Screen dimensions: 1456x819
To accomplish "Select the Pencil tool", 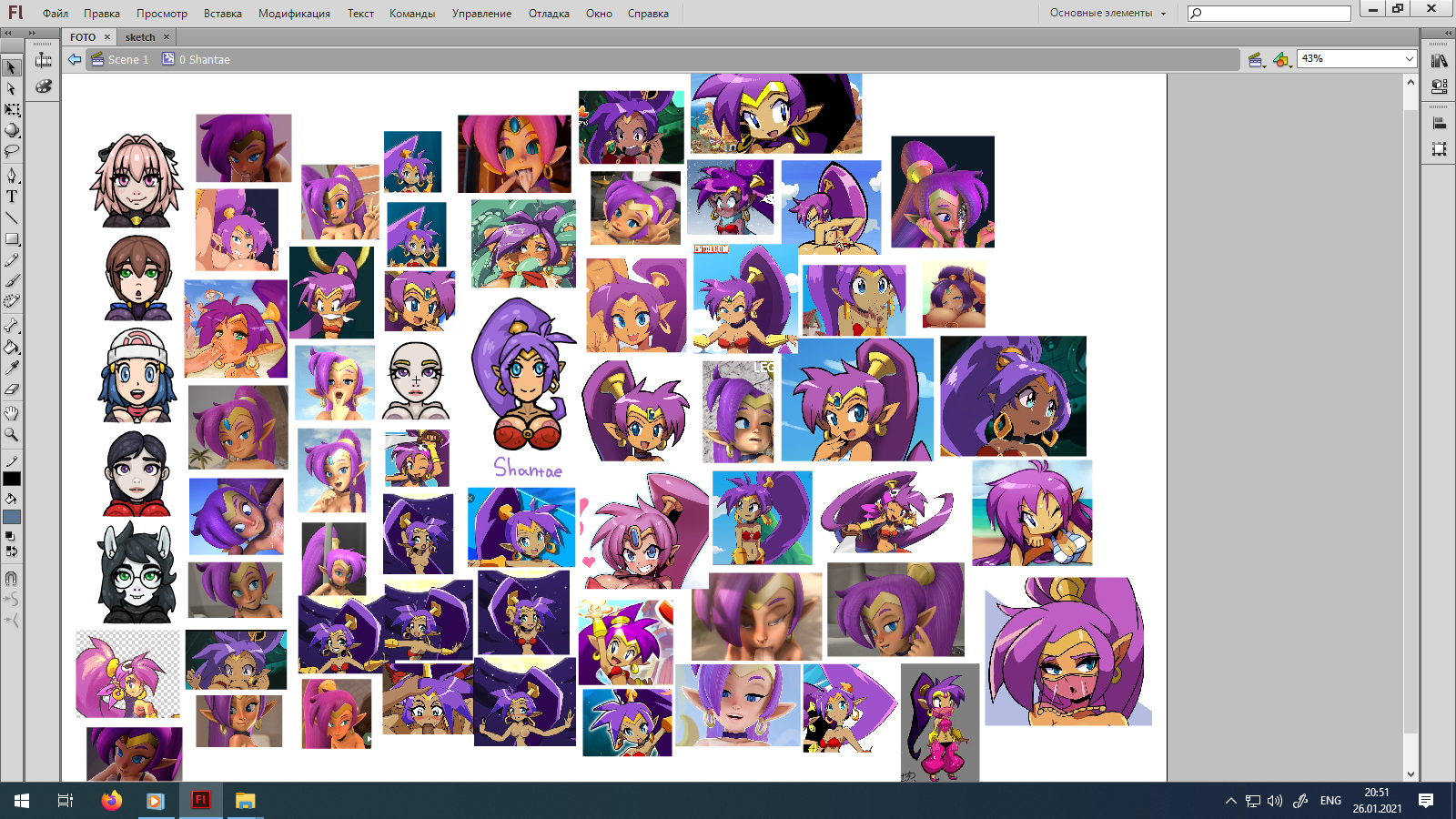I will pyautogui.click(x=12, y=260).
